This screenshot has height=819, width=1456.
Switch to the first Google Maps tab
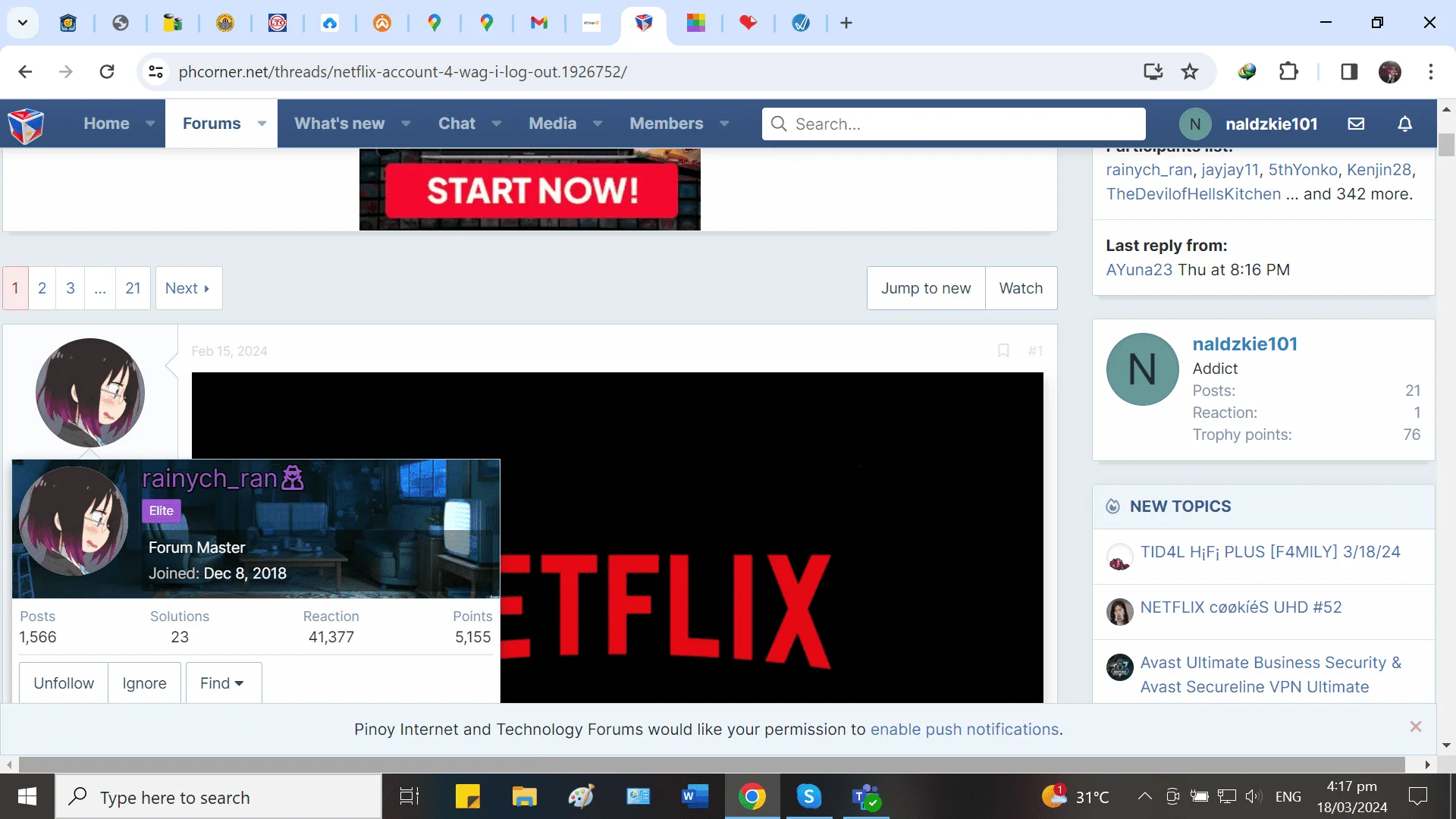click(434, 24)
